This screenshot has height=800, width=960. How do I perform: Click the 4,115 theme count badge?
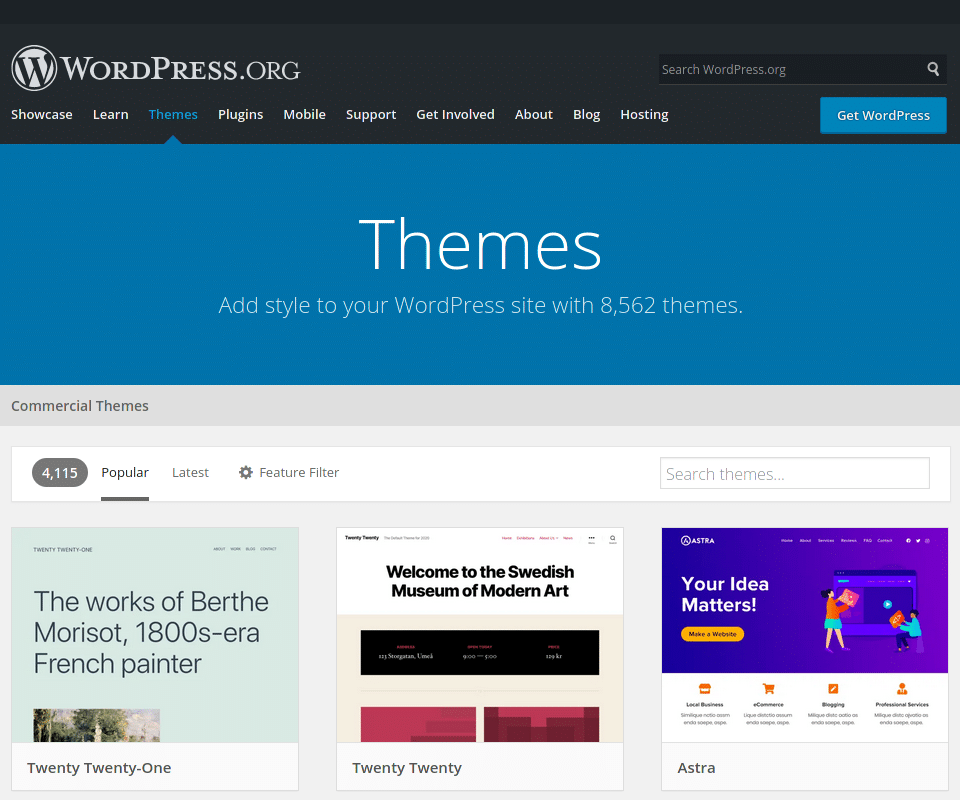coord(59,472)
